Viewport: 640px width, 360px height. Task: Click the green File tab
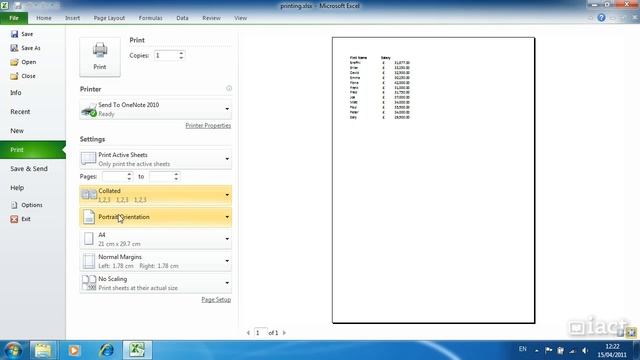[14, 18]
